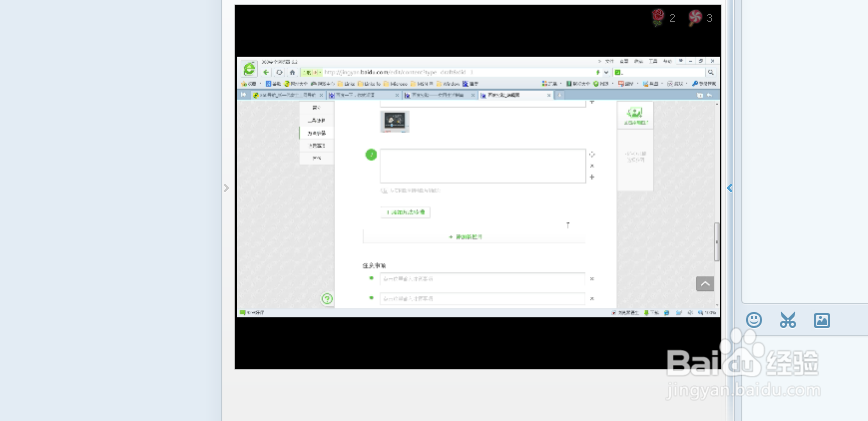
Task: Click the magnifier search icon in shared browser
Action: point(711,72)
